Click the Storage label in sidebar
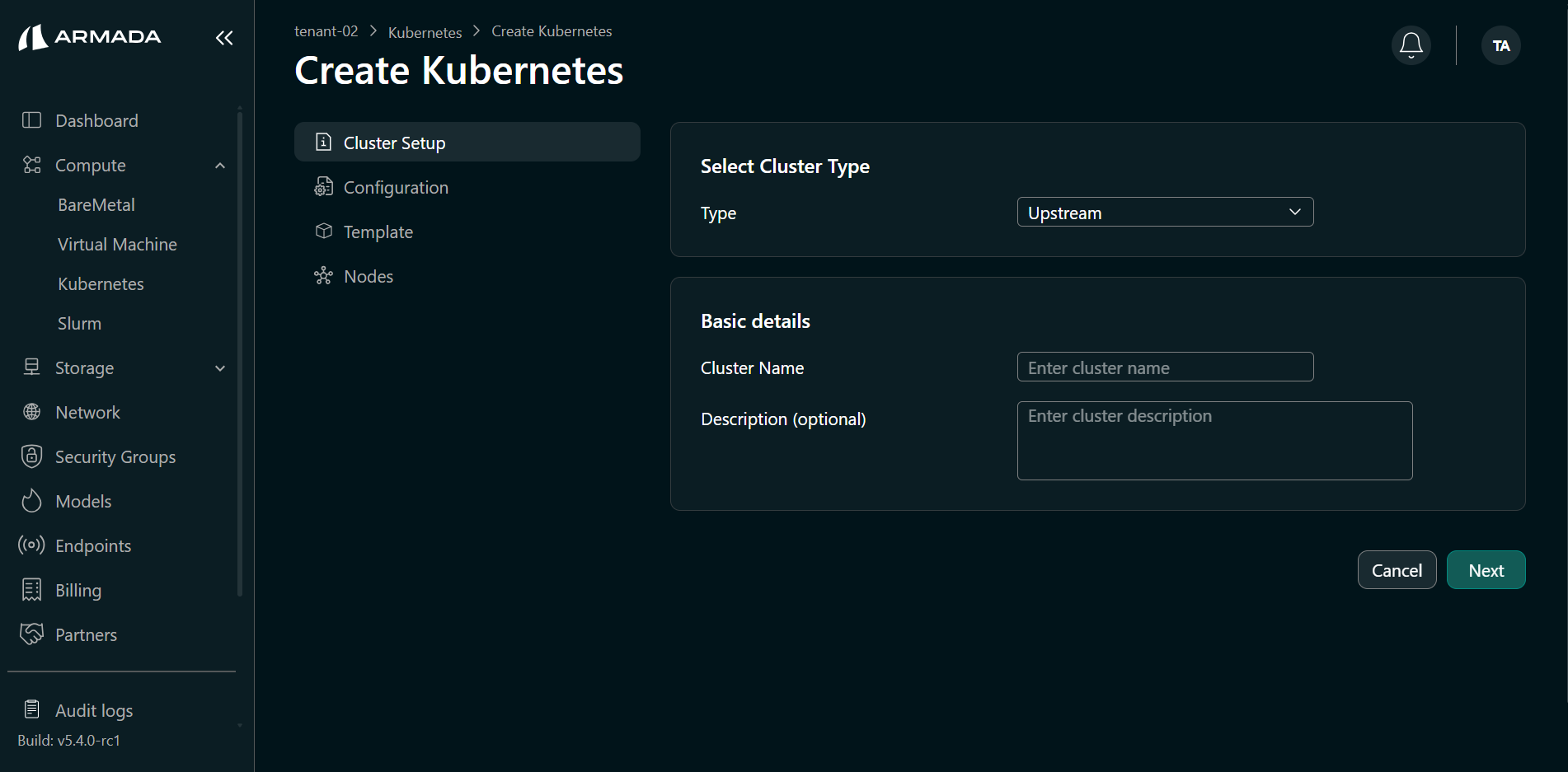This screenshot has height=772, width=1568. (84, 368)
